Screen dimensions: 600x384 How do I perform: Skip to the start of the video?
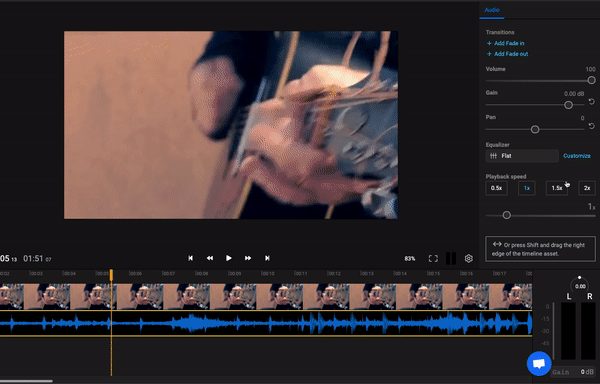190,258
